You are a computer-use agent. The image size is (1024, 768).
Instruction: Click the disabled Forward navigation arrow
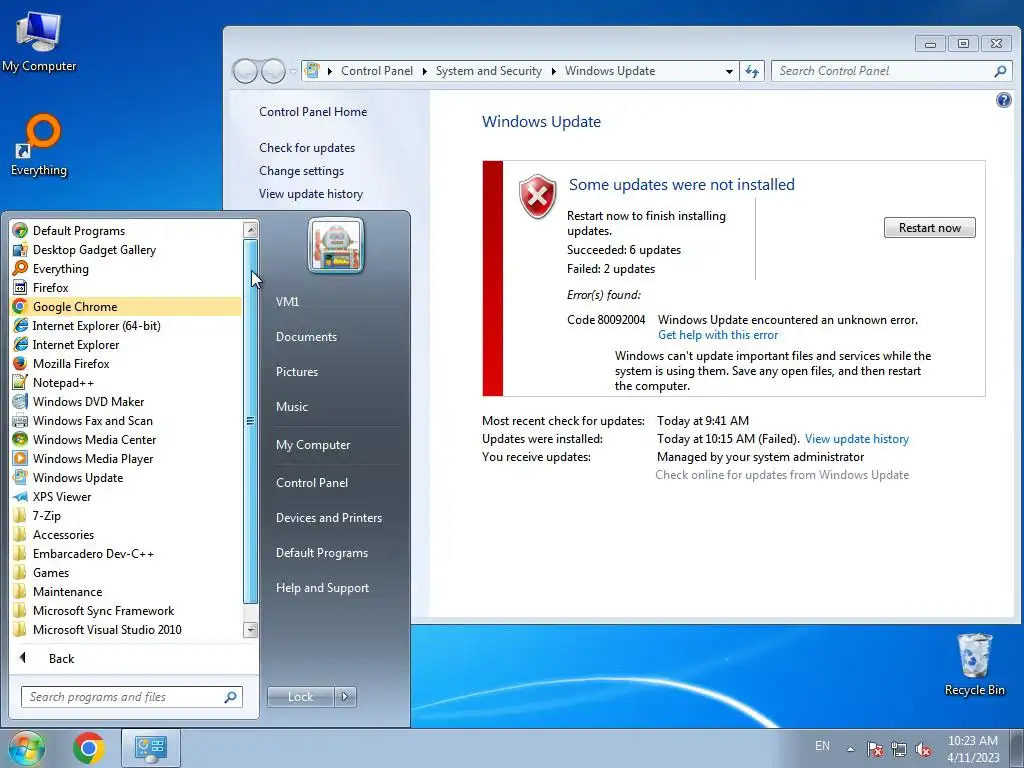(x=274, y=71)
